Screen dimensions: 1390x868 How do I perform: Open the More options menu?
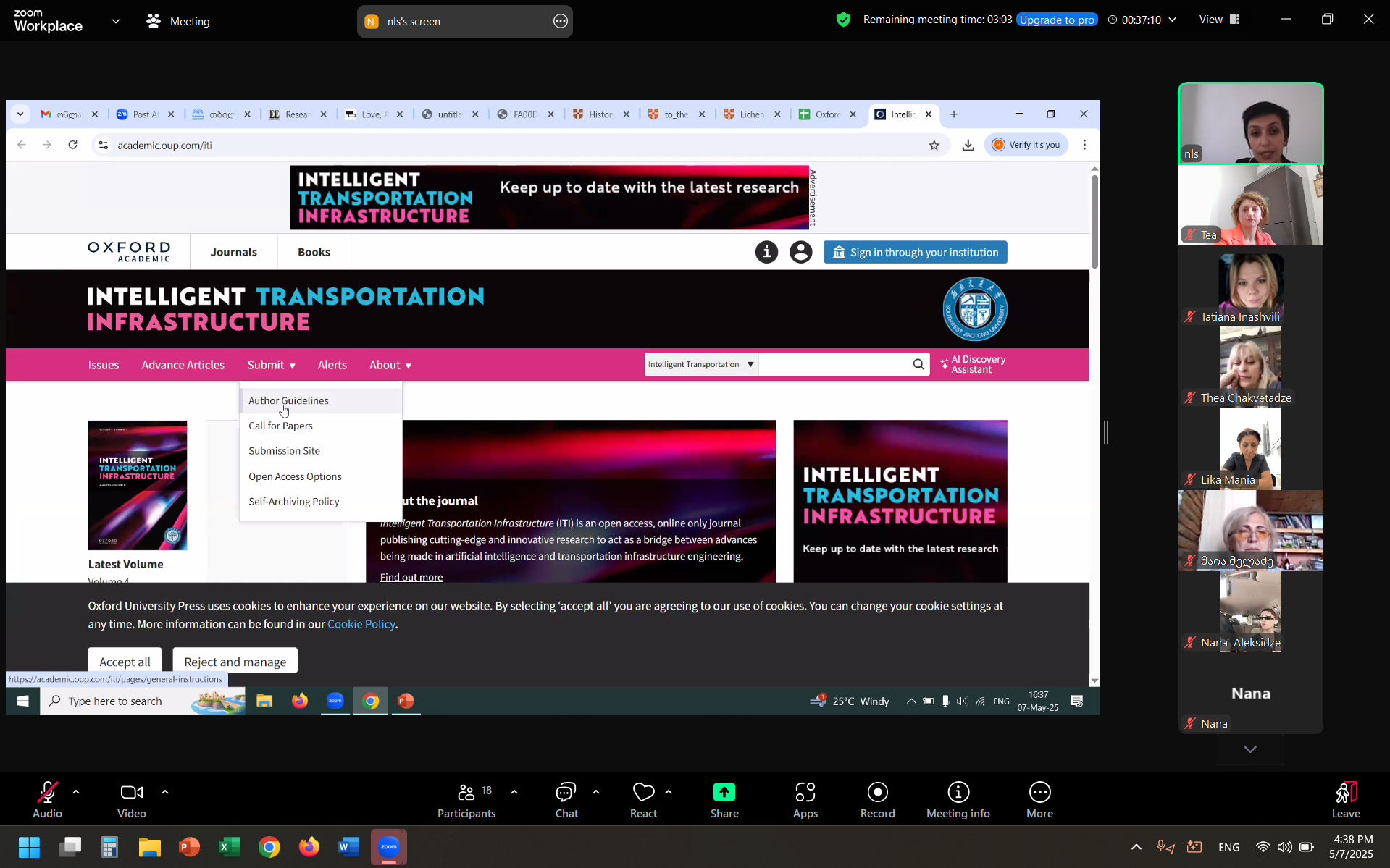pyautogui.click(x=1039, y=799)
